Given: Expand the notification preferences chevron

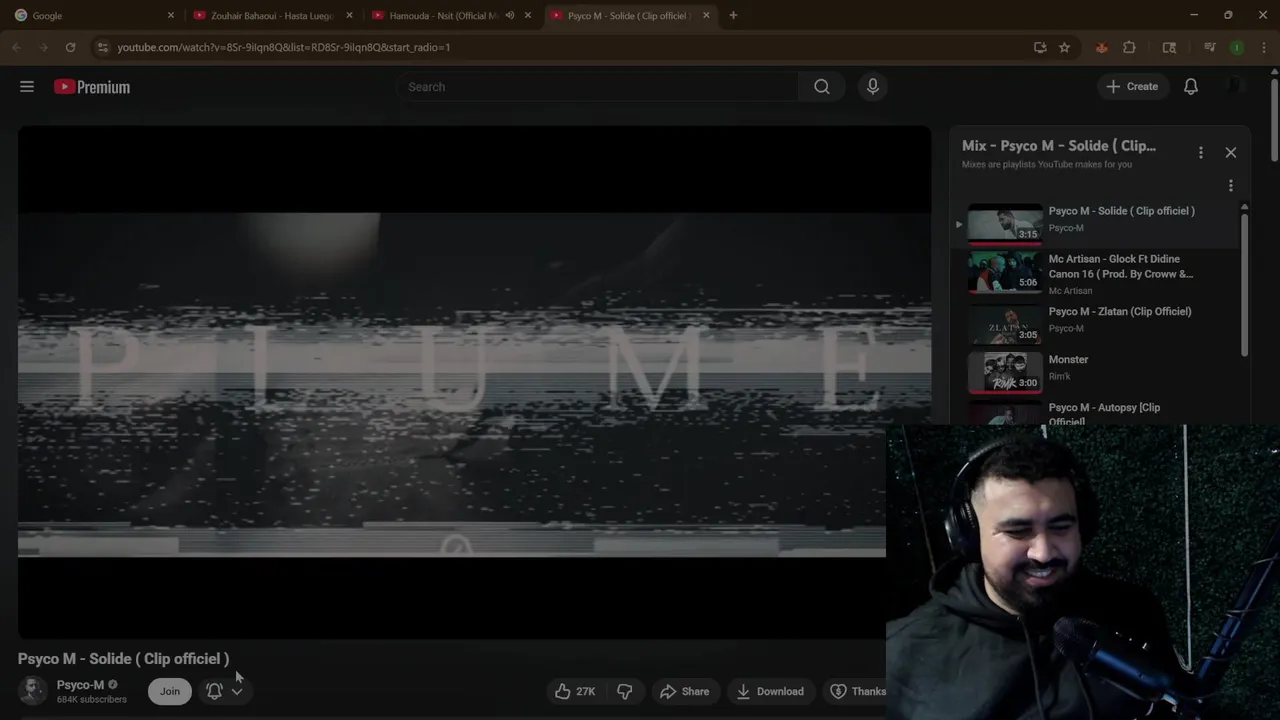Looking at the screenshot, I should (x=237, y=691).
